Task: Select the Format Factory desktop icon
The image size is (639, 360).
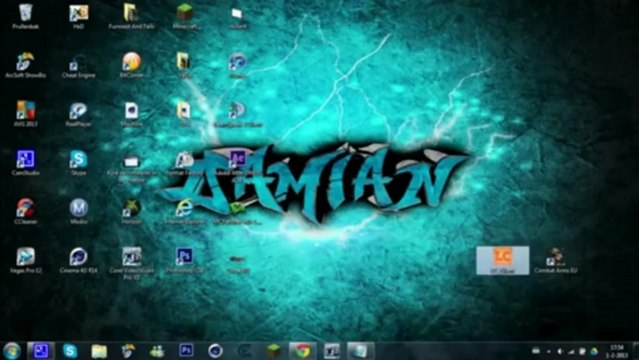Action: coord(185,162)
